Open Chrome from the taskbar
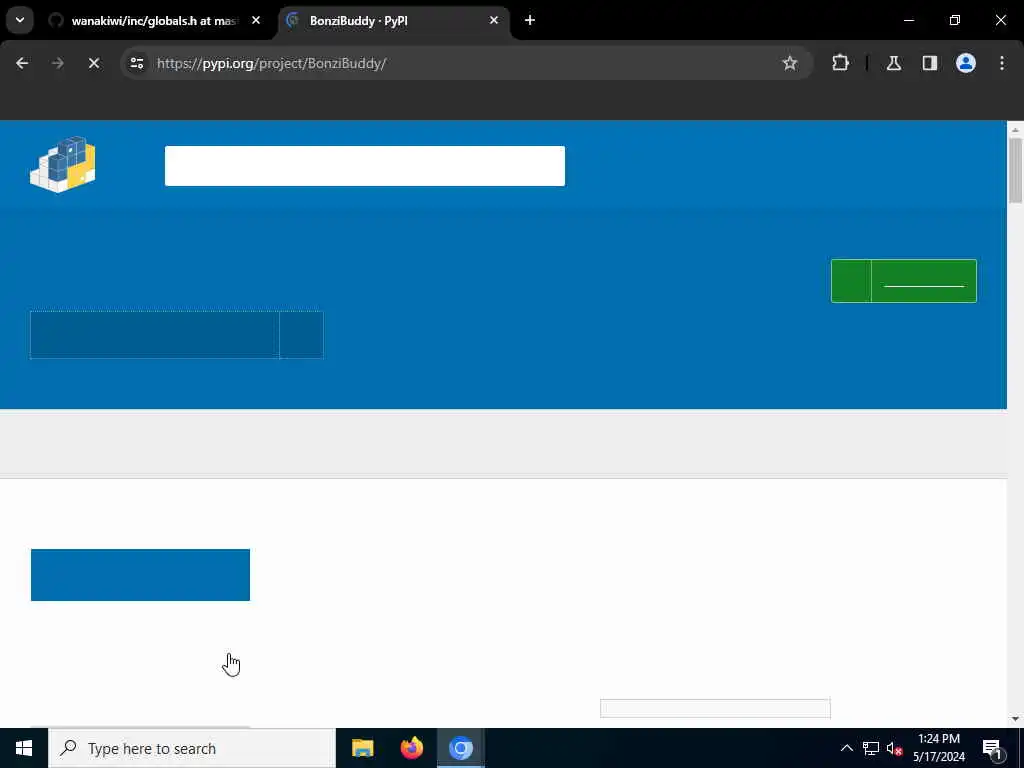 pyautogui.click(x=460, y=748)
